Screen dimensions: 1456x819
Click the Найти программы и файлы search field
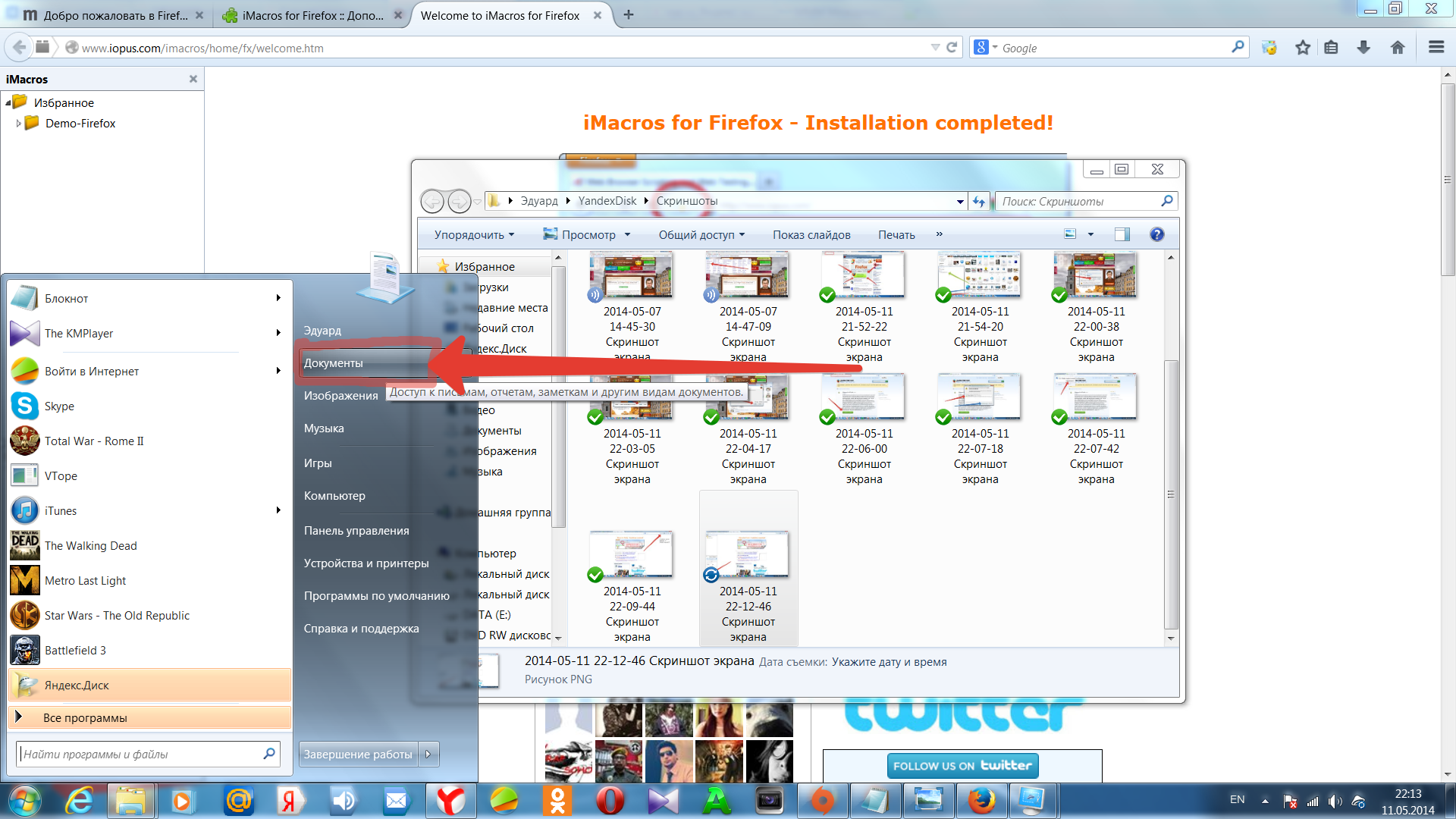tap(149, 754)
